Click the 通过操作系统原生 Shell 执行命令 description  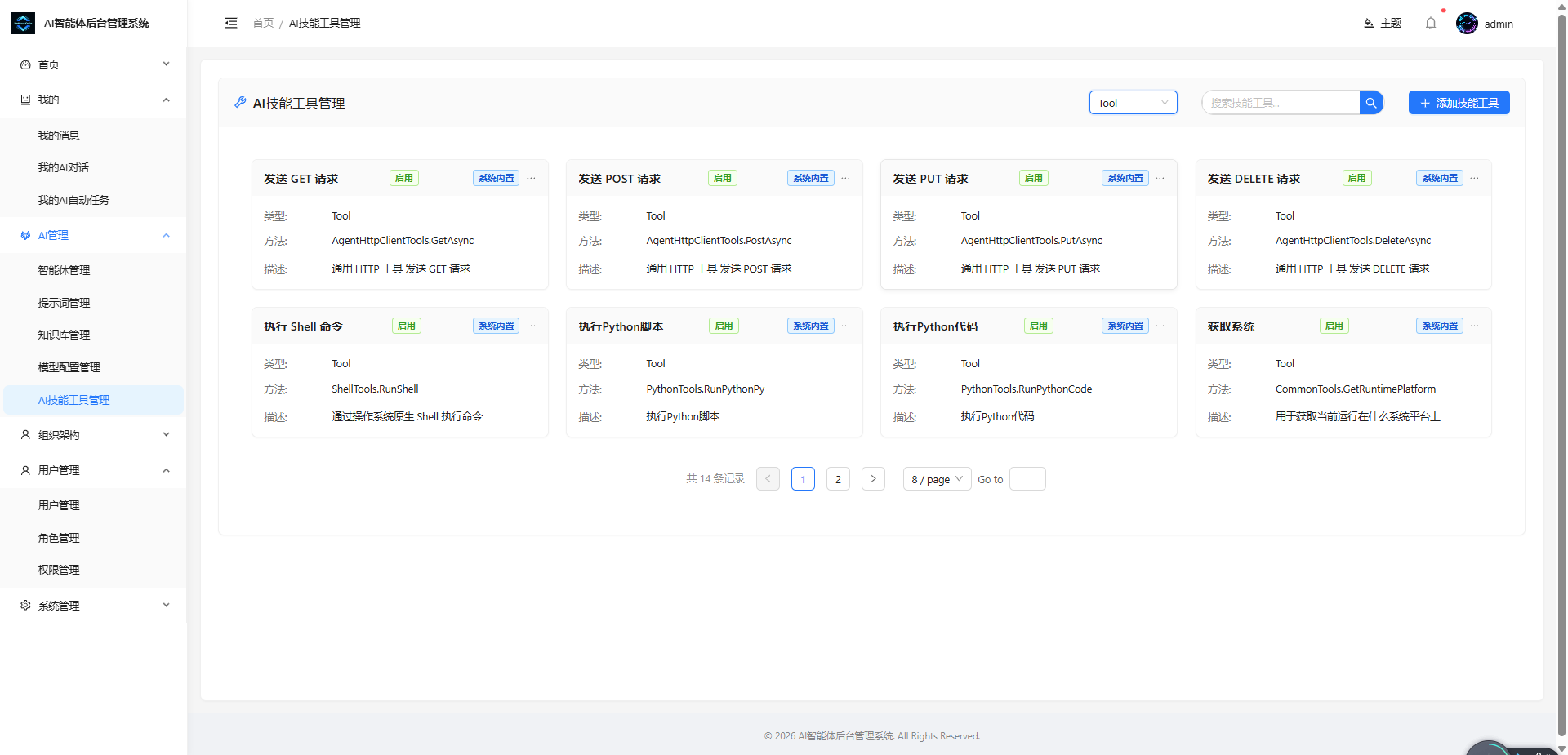pyautogui.click(x=407, y=417)
